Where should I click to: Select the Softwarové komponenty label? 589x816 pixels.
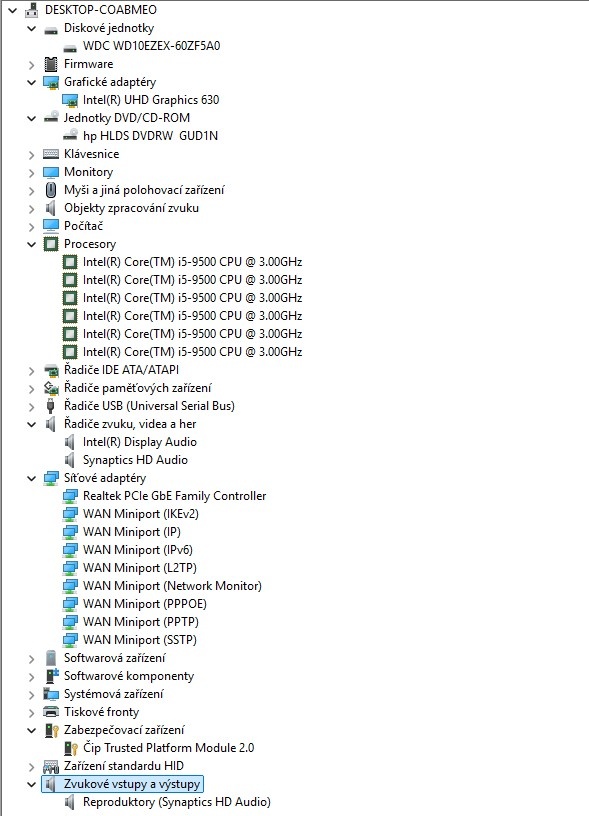point(129,676)
